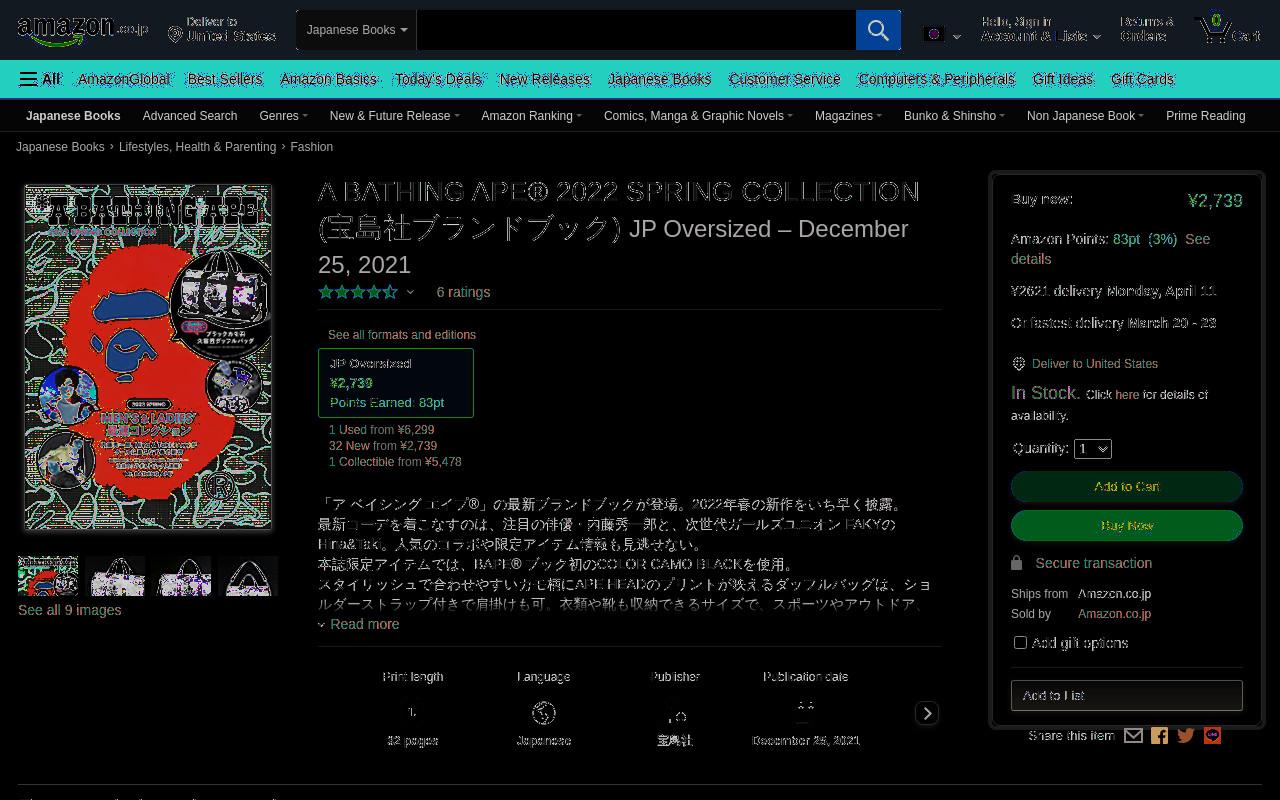Open Prime Reading link

[1205, 116]
